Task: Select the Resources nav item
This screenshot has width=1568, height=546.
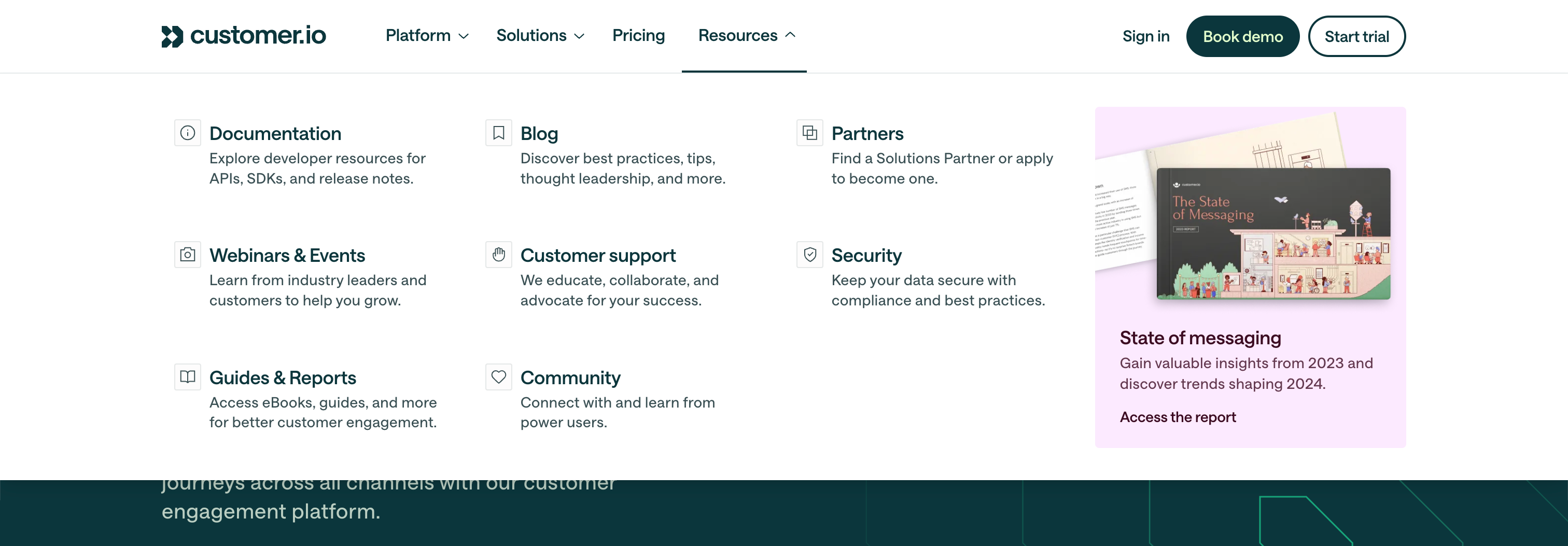Action: coord(745,36)
